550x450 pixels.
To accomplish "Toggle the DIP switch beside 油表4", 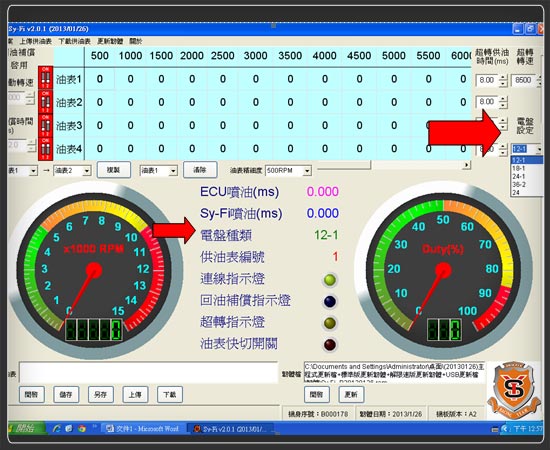I will pyautogui.click(x=45, y=148).
